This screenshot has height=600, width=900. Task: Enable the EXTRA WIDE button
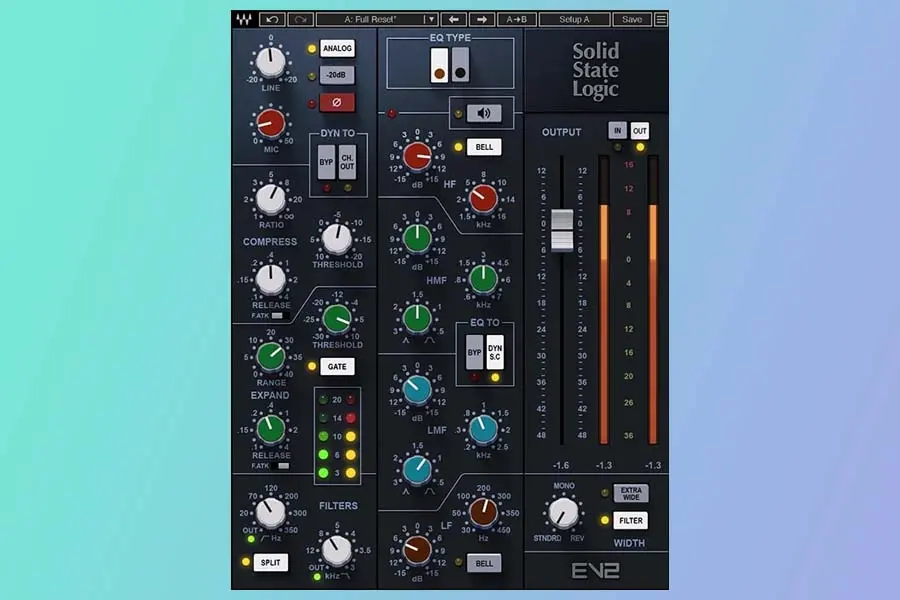coord(631,493)
